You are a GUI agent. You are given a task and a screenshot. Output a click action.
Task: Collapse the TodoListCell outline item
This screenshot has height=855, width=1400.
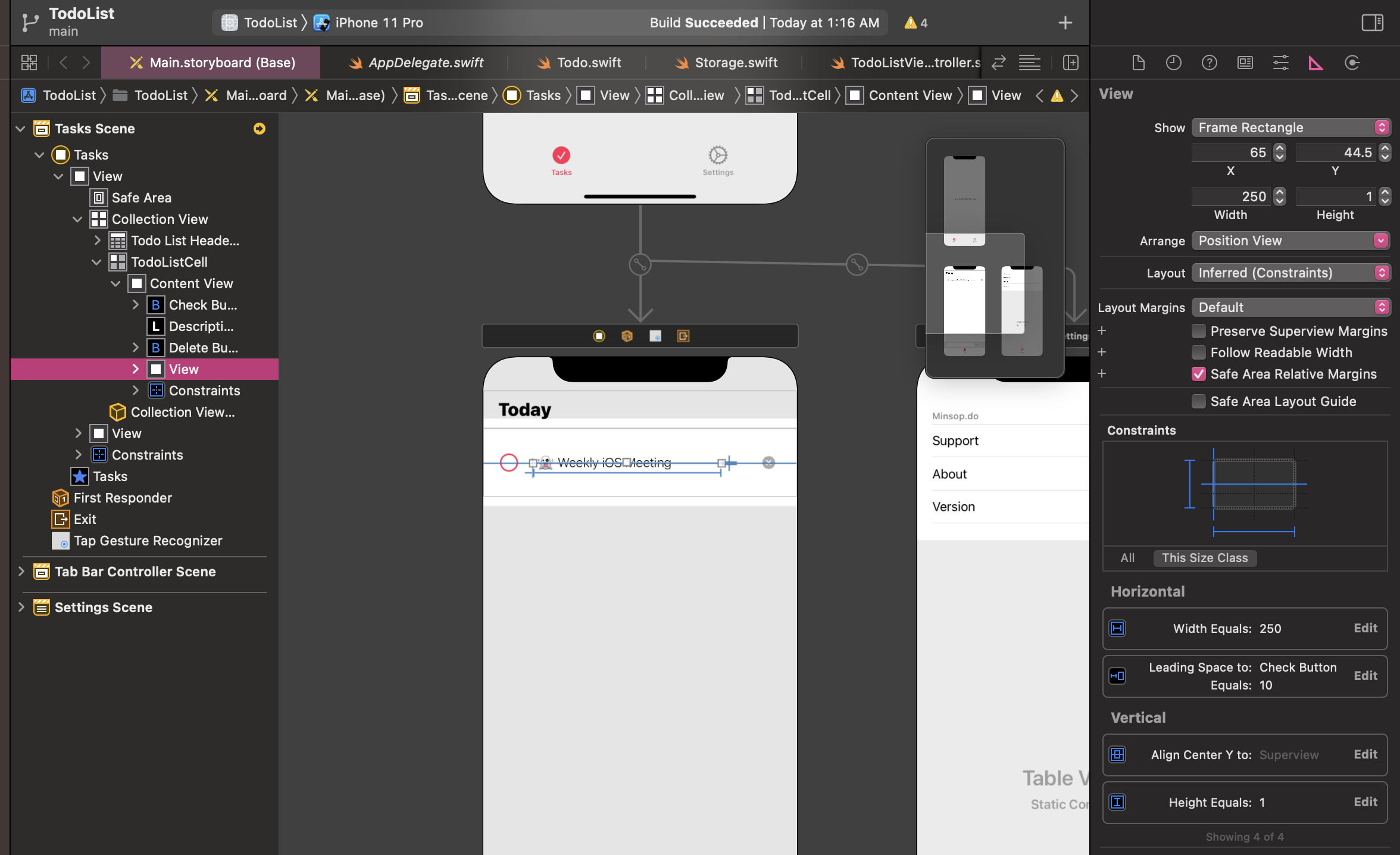[x=96, y=262]
